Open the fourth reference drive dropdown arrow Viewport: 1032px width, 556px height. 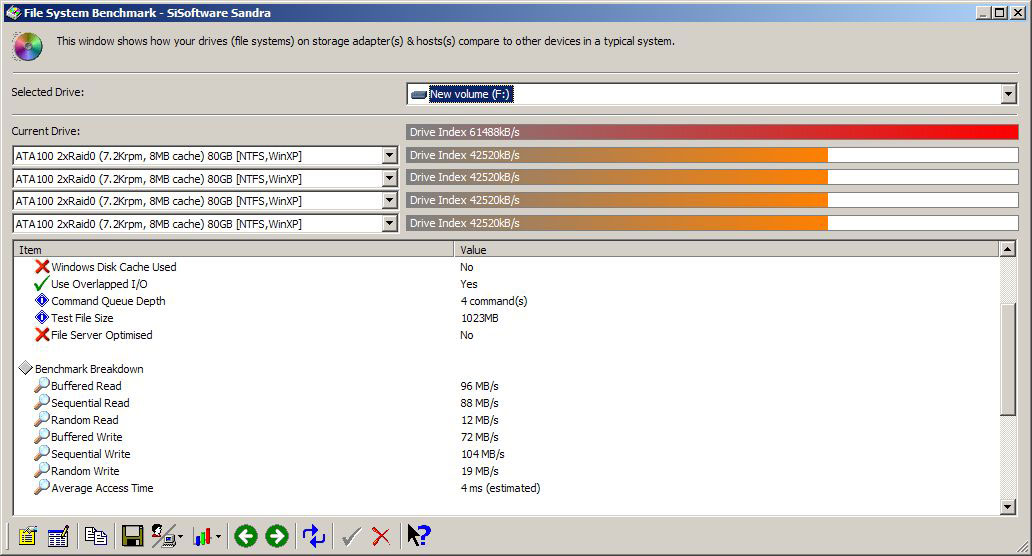390,224
